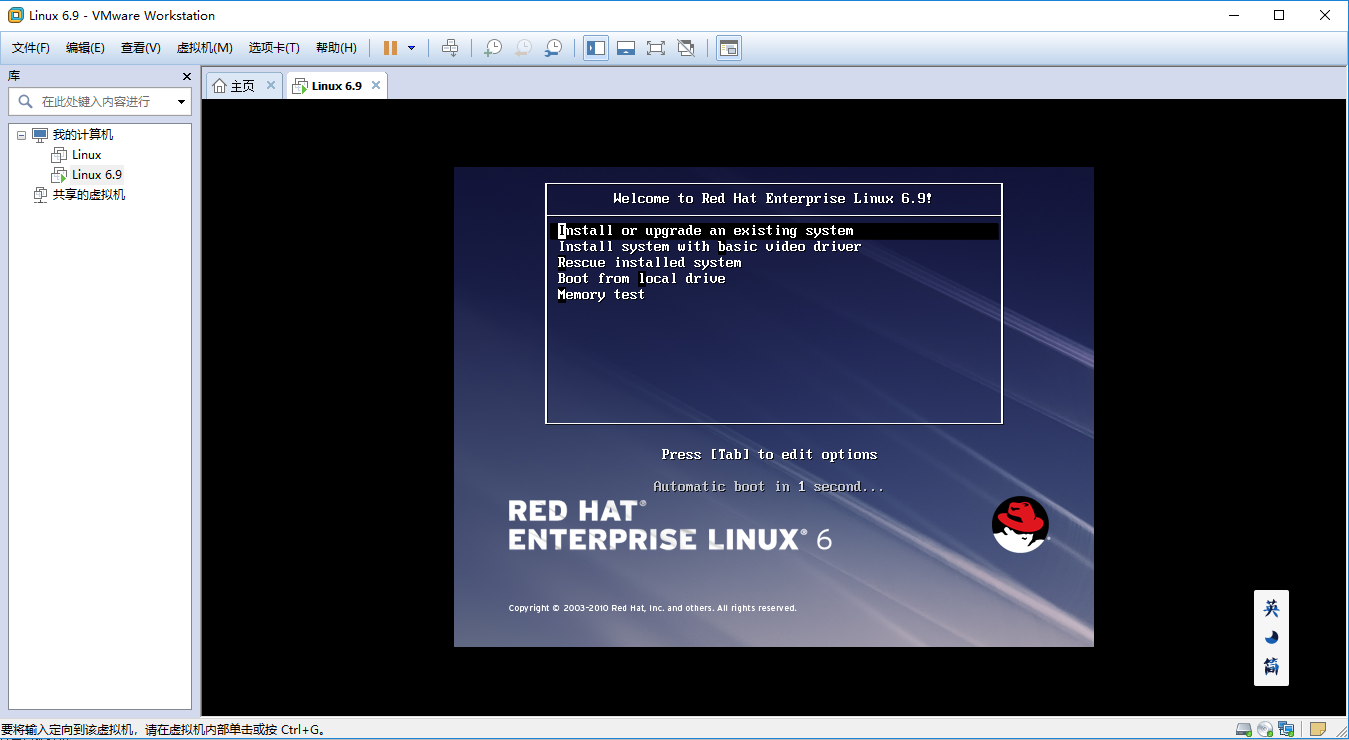Close the 库 library panel

click(186, 76)
